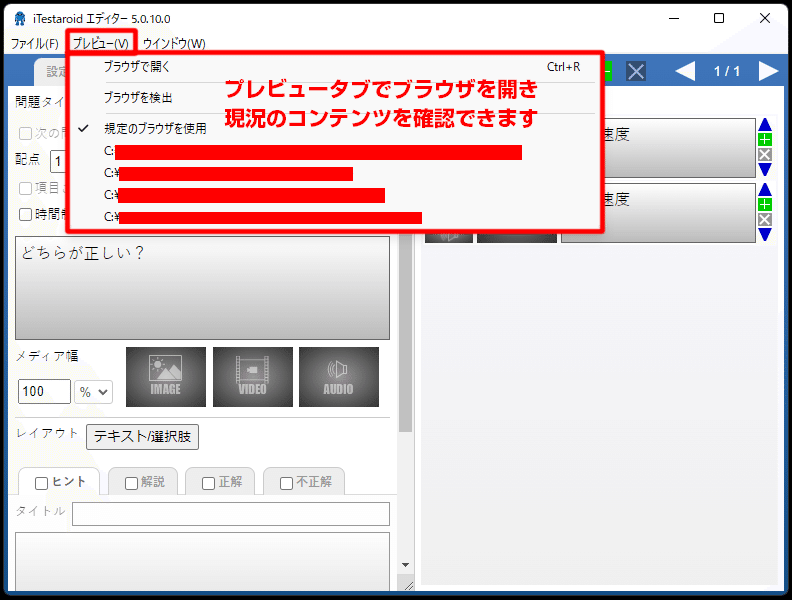Click the 配点 score input field
Screen dimensions: 792x600
60,162
